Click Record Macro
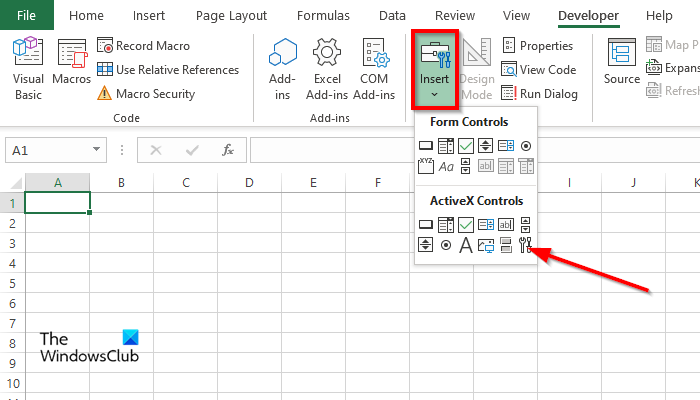Image resolution: width=700 pixels, height=400 pixels. [145, 46]
